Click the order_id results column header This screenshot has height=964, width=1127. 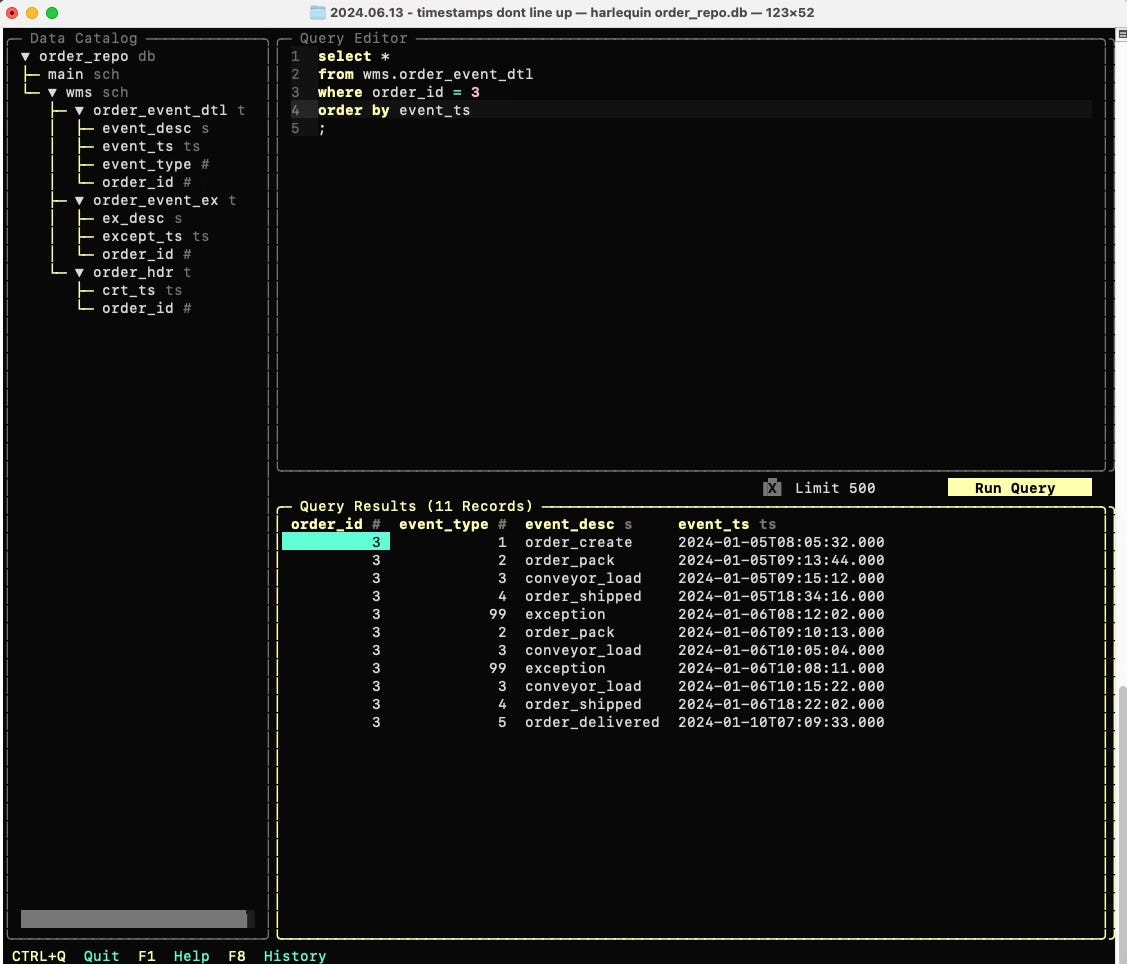pyautogui.click(x=336, y=524)
